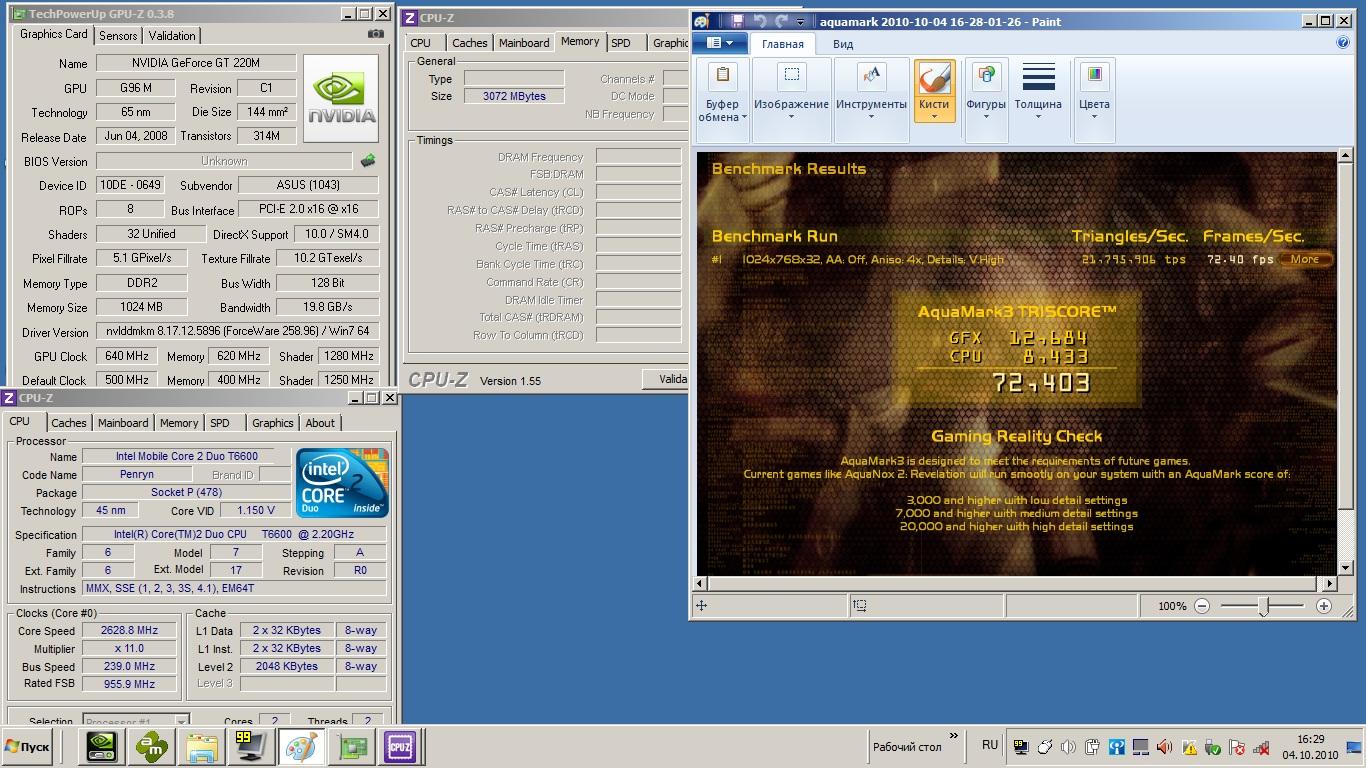
Task: Open Graphics tab in lower CPU-Z window
Action: [272, 423]
